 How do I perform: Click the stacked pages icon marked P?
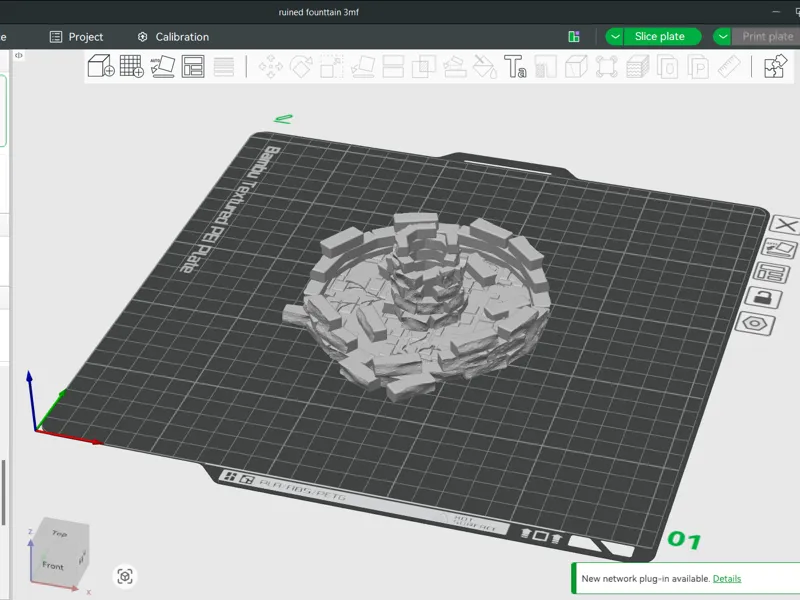(698, 67)
